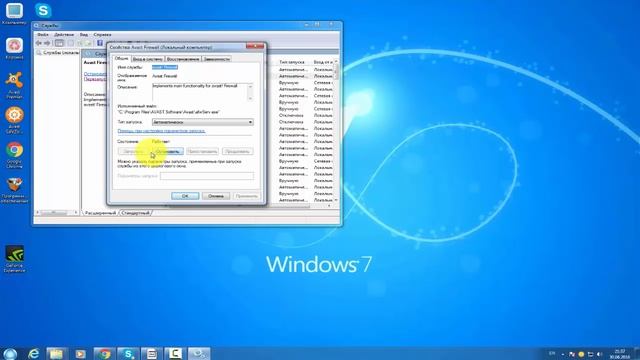Switch to the Расширенный view tab
The height and width of the screenshot is (360, 640).
100,213
